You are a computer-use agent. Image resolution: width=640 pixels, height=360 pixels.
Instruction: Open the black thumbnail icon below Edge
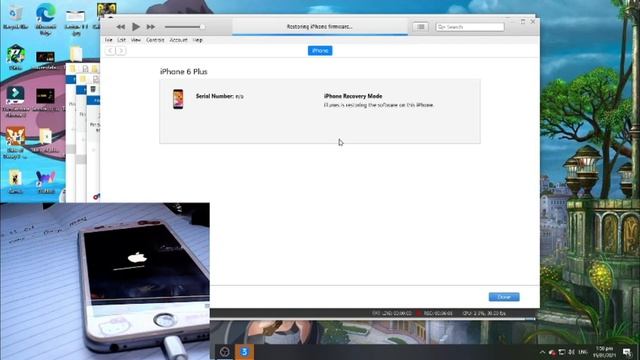[x=45, y=60]
